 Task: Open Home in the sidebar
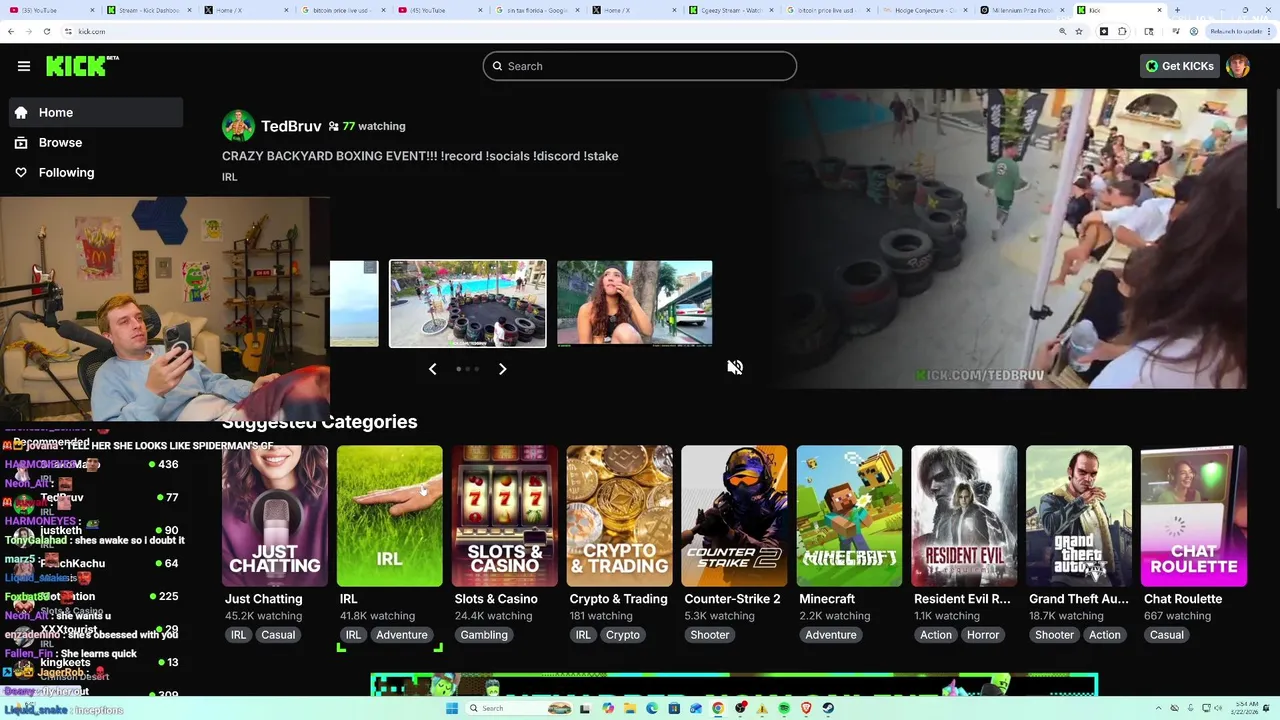point(96,112)
